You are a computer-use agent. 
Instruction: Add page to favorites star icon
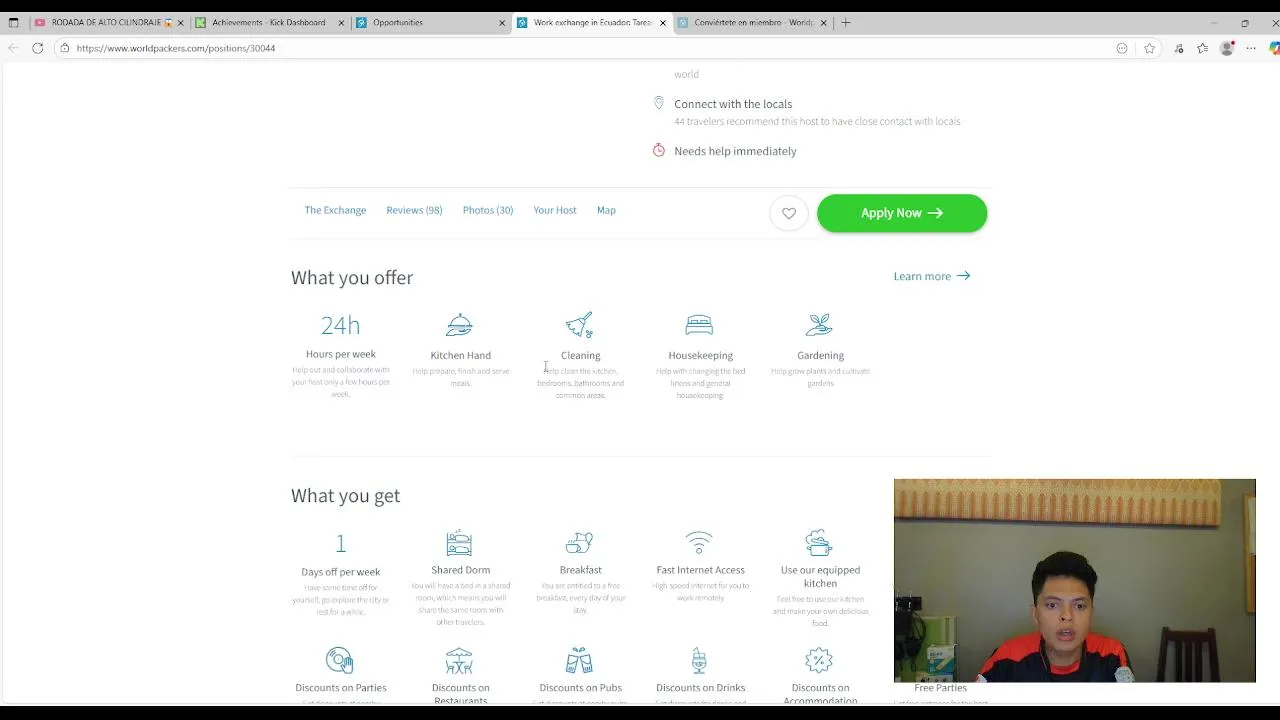pos(1150,48)
